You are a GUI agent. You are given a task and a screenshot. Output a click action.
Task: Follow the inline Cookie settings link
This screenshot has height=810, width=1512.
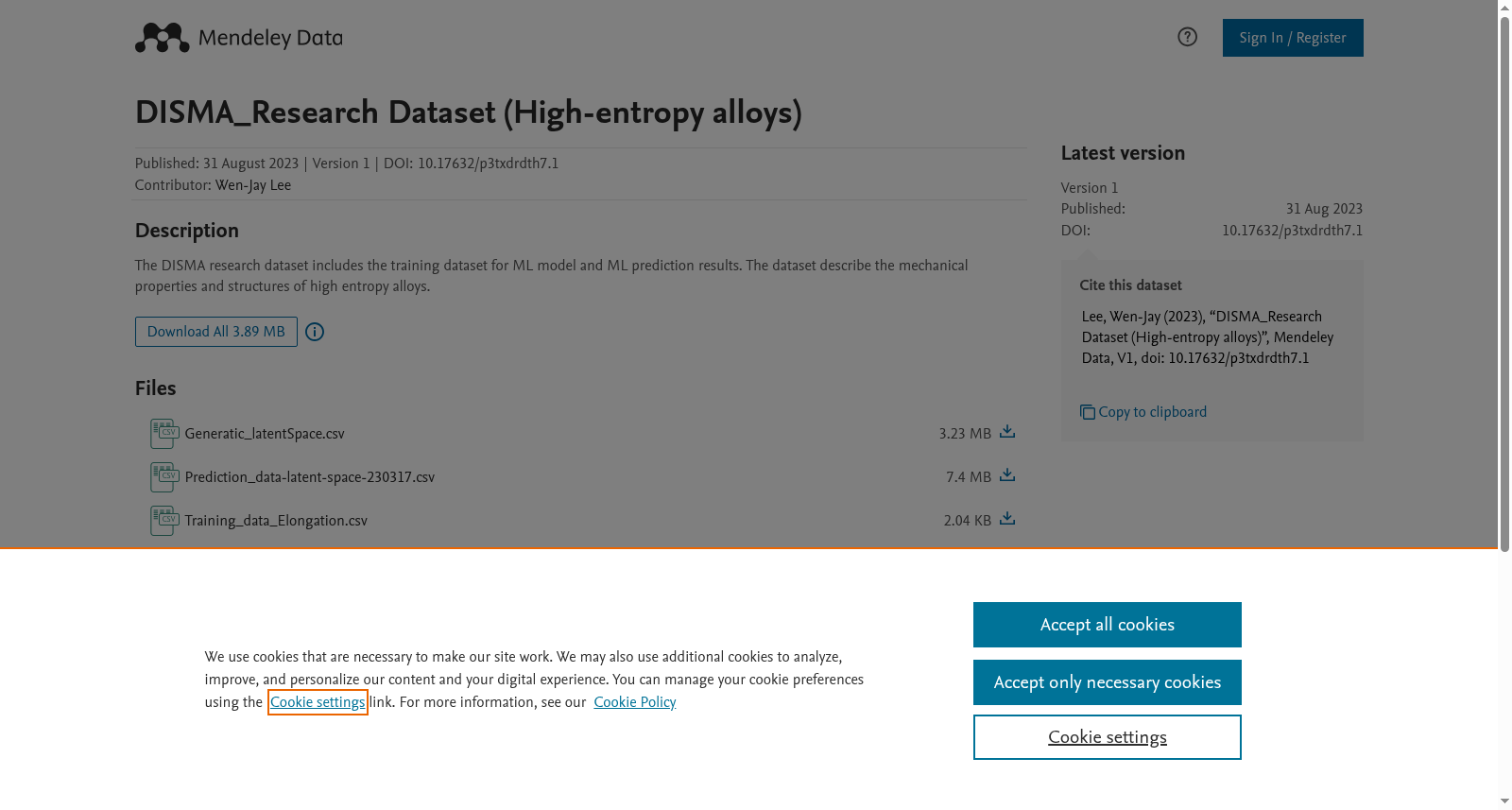click(x=318, y=702)
